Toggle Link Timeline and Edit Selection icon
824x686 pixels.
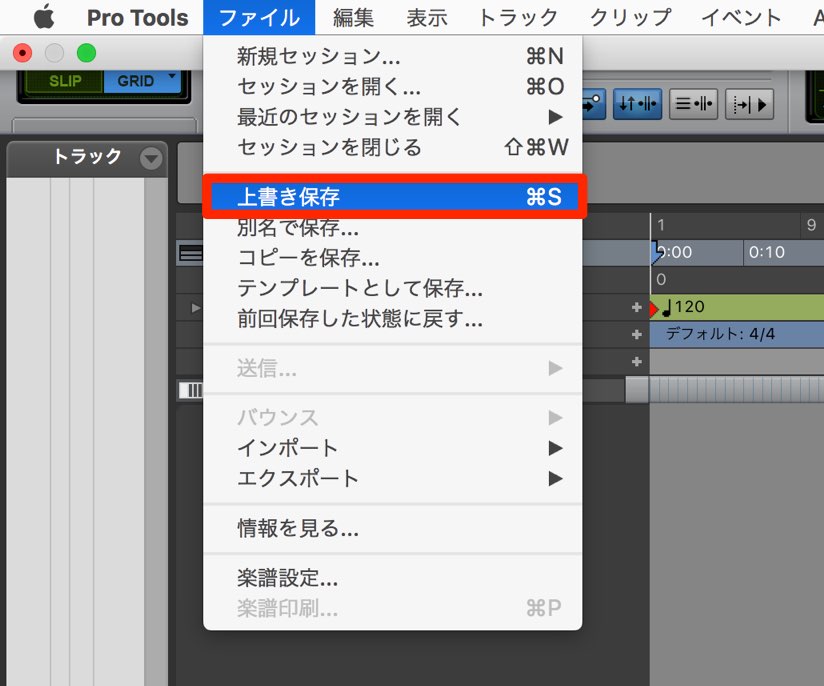pos(637,104)
